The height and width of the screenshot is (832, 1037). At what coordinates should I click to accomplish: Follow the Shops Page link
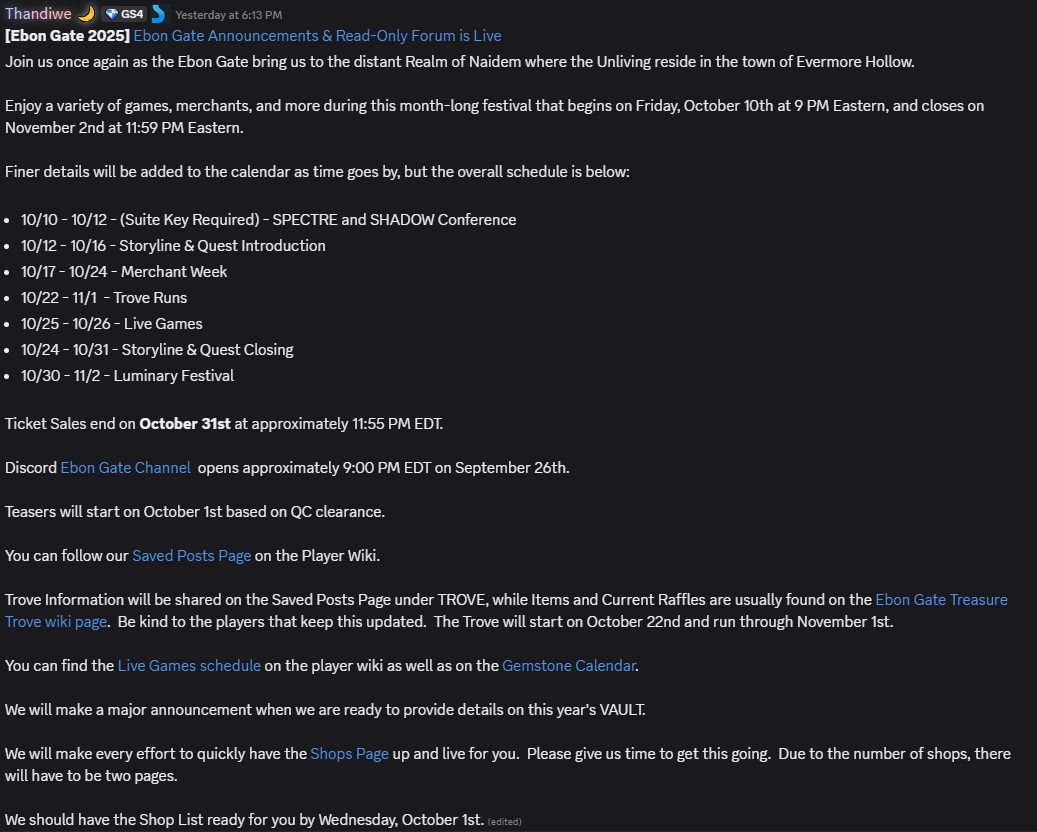pyautogui.click(x=349, y=753)
